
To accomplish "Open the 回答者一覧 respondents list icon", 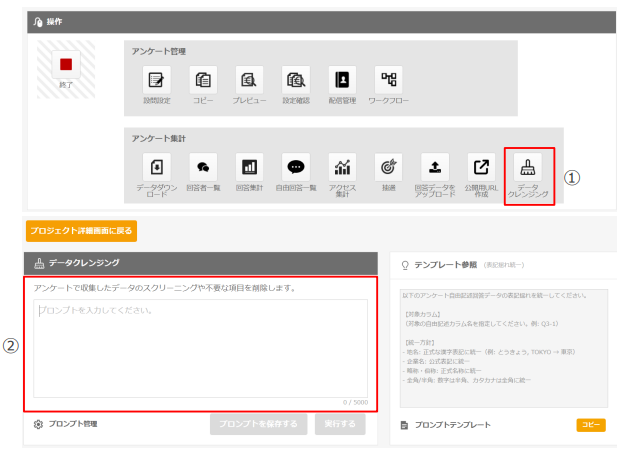I will (203, 167).
